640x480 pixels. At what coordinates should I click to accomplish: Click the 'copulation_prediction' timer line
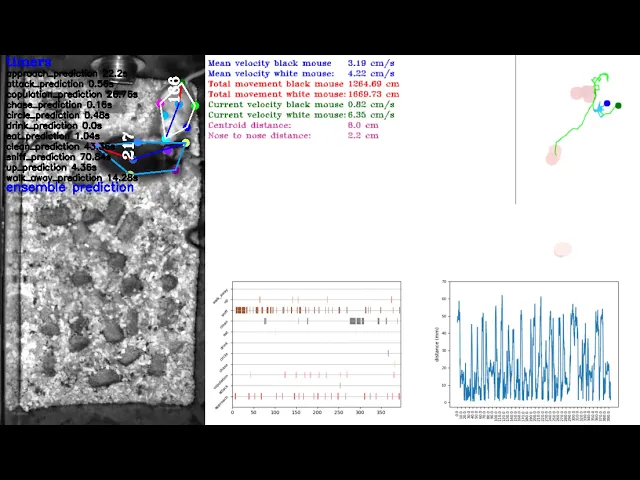coord(72,94)
